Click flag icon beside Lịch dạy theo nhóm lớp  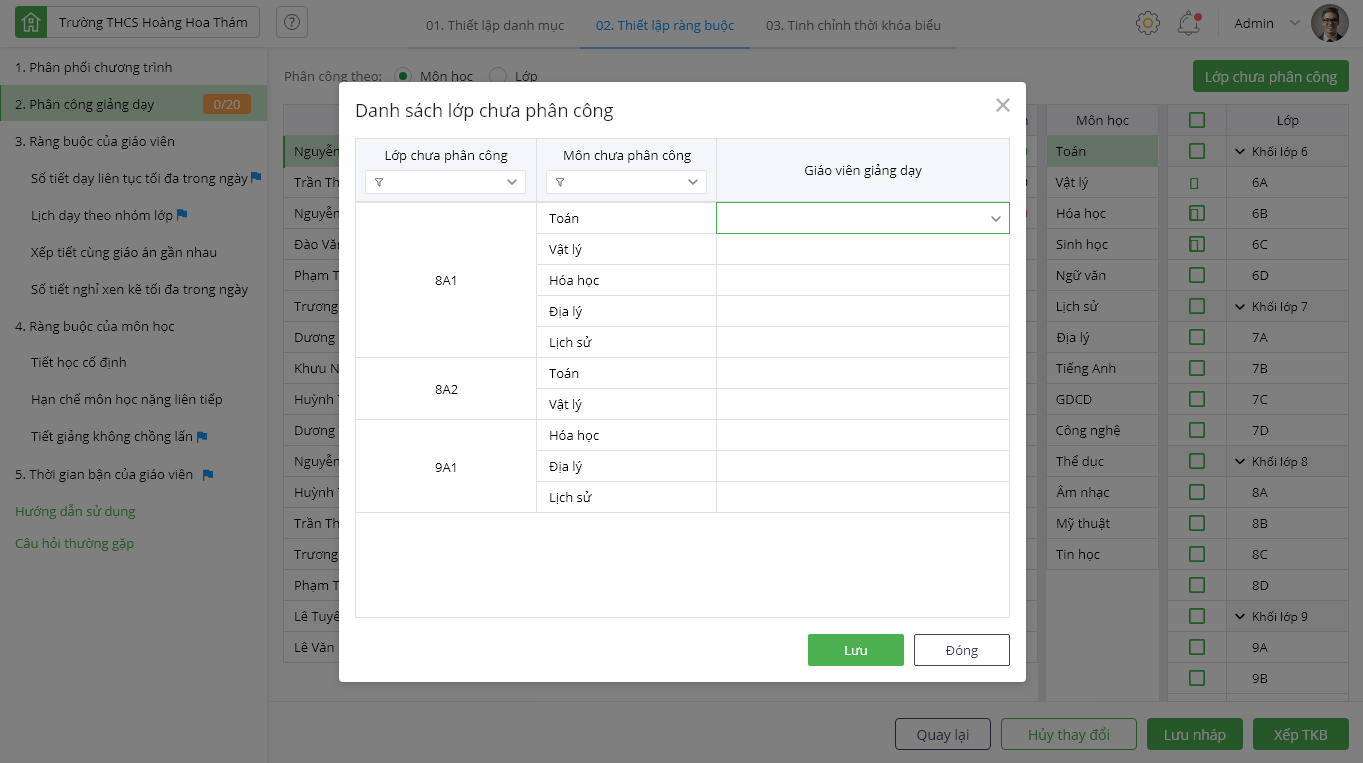[182, 215]
